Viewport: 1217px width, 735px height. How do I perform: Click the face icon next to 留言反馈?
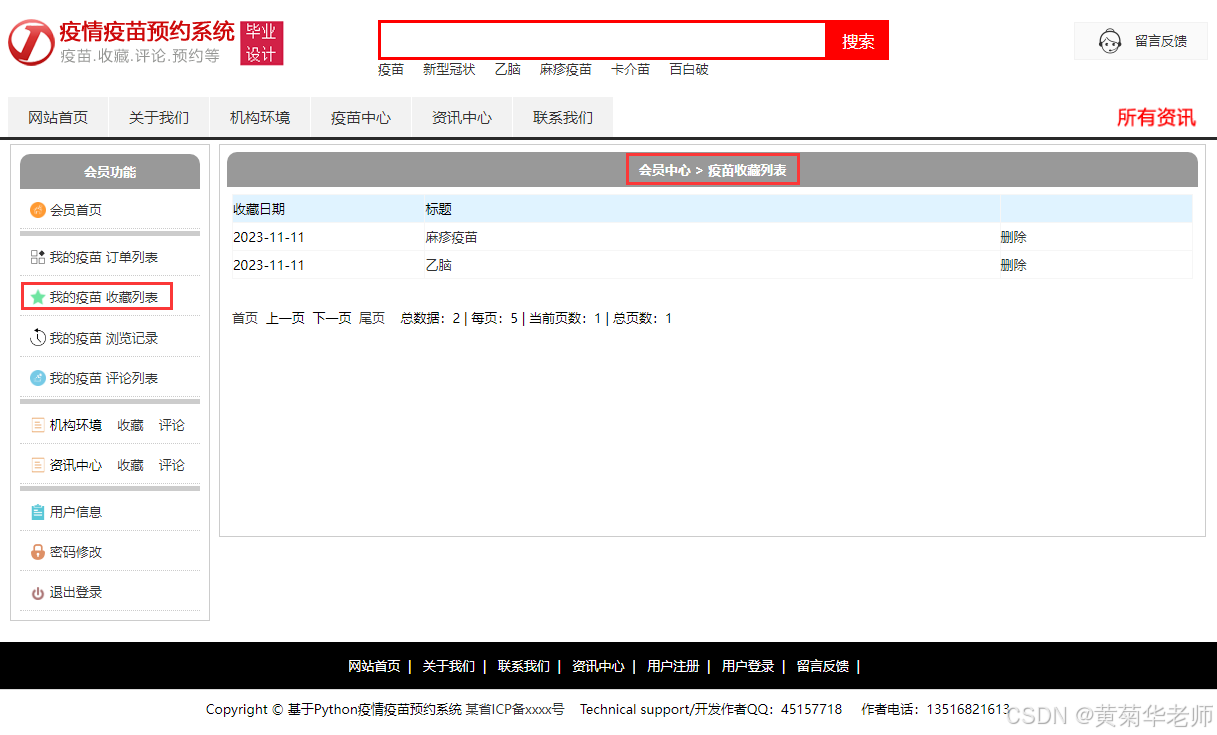1110,39
